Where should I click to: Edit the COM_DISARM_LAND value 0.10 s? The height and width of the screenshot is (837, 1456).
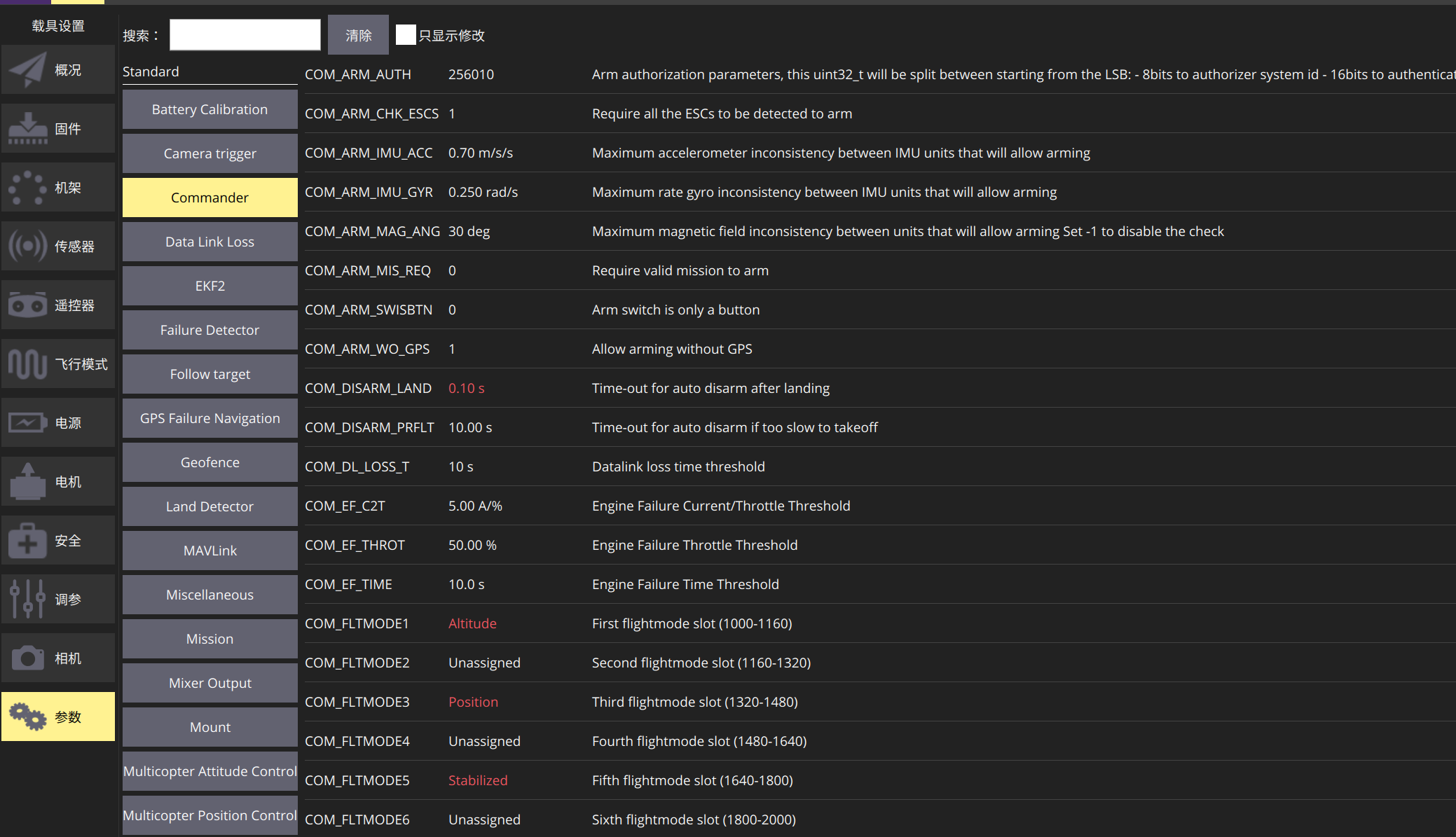tap(466, 388)
